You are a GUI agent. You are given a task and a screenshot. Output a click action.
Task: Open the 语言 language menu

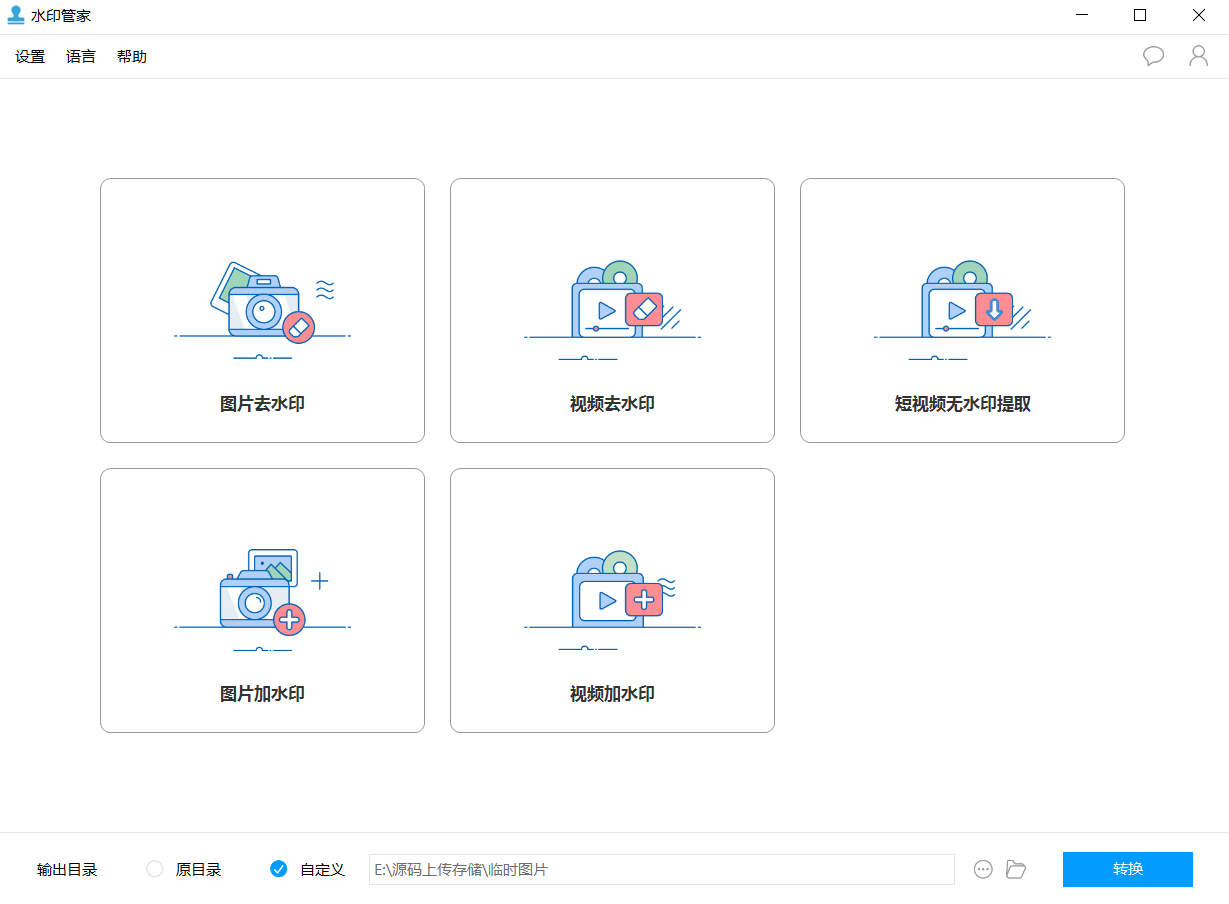pos(80,56)
